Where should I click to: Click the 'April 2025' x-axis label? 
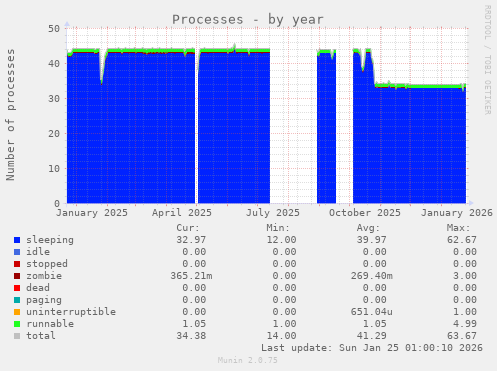[182, 213]
